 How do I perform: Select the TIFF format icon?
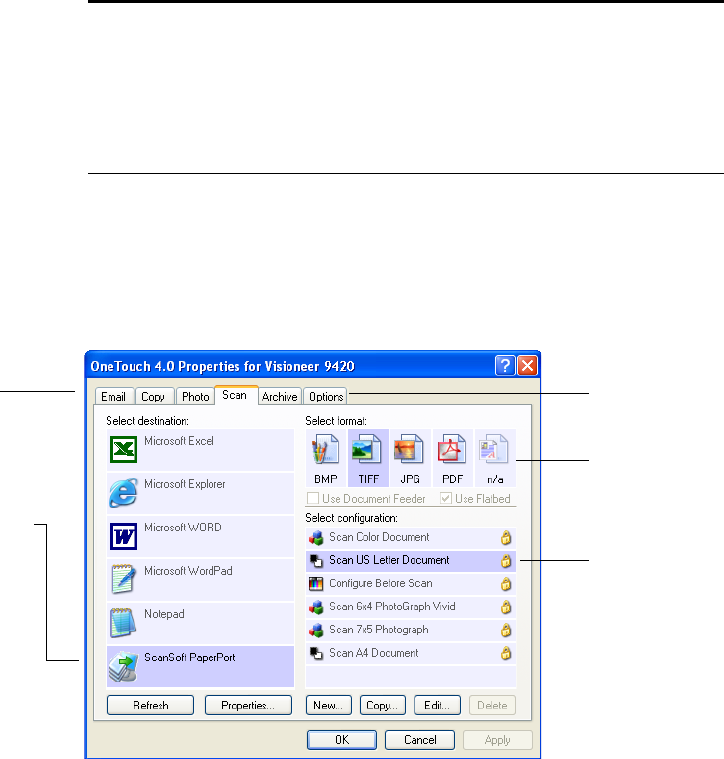click(367, 451)
